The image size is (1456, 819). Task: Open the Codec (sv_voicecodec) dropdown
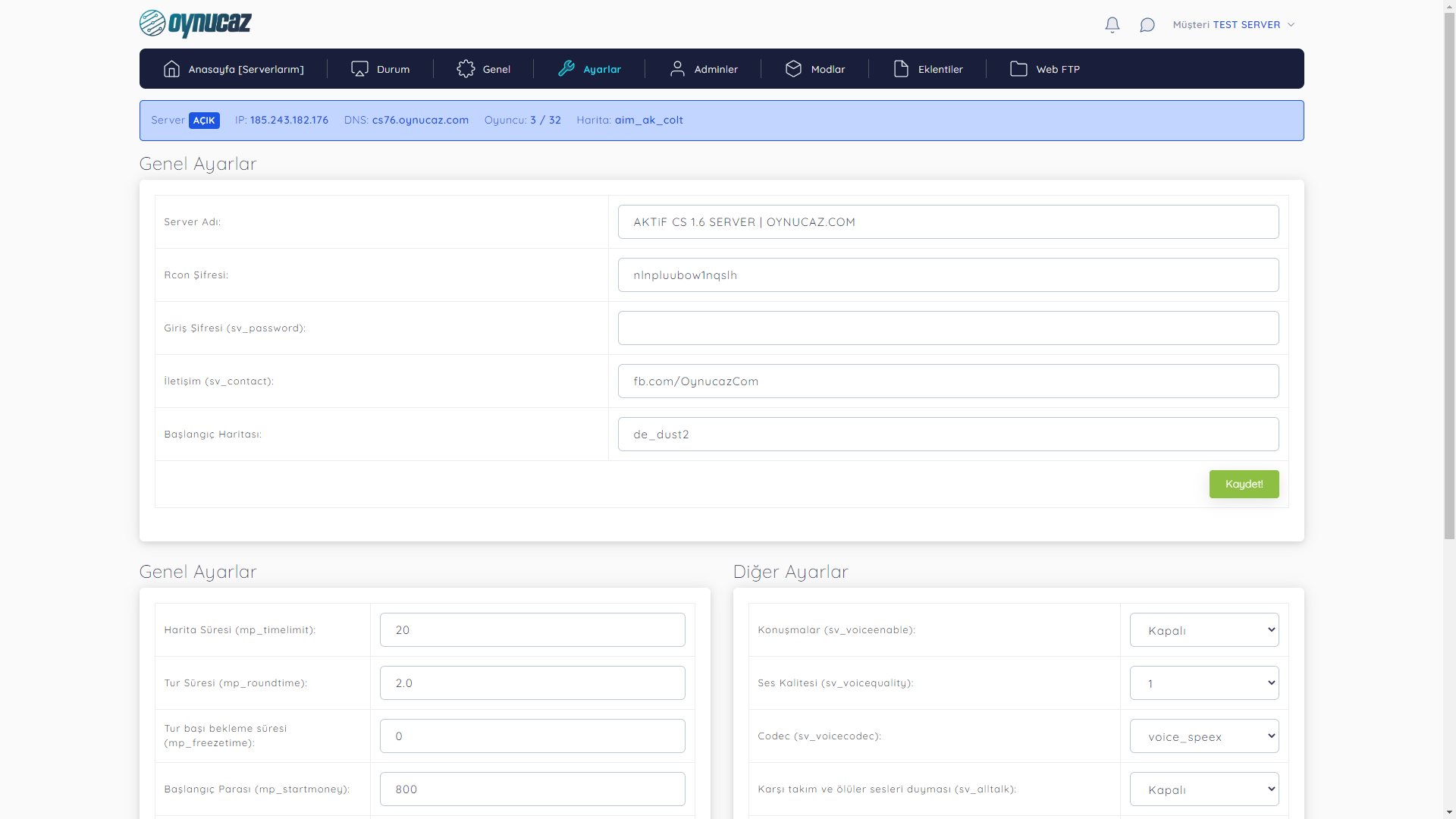pos(1204,736)
